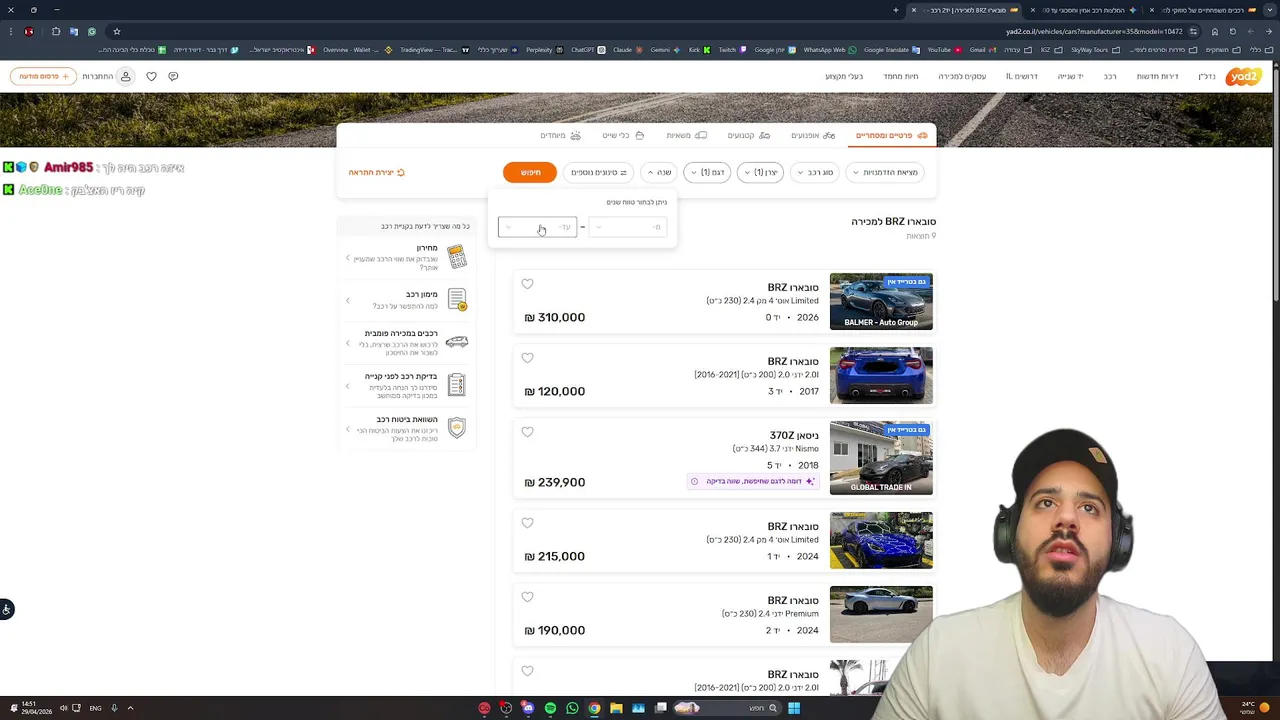Save the Subaru BRZ 310,000 listing with heart
Image resolution: width=1280 pixels, height=720 pixels.
pos(527,284)
